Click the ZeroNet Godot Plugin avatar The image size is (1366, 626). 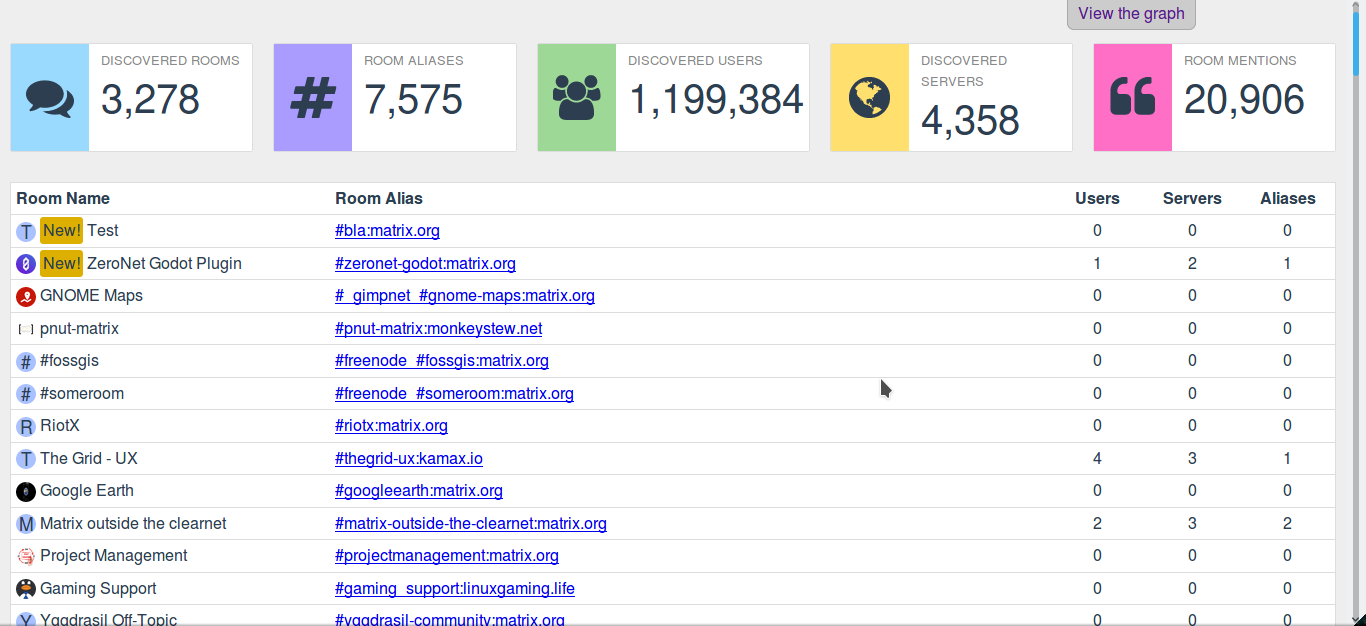[26, 264]
